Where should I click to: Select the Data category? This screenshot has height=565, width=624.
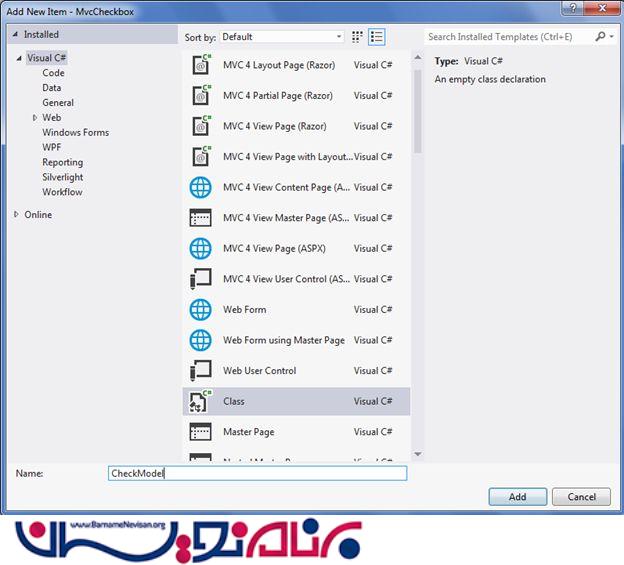(52, 88)
